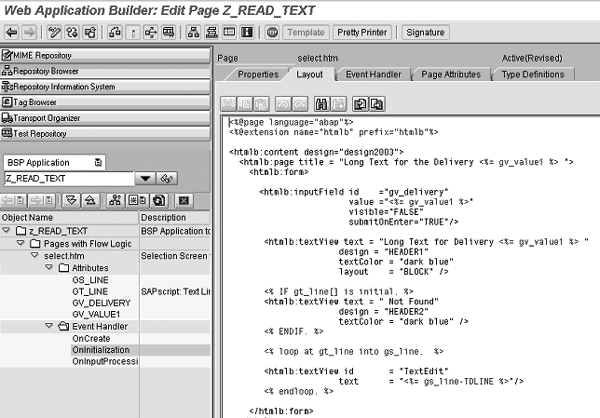Collapse the Attributes folder node
This screenshot has width=600, height=418.
click(x=48, y=268)
